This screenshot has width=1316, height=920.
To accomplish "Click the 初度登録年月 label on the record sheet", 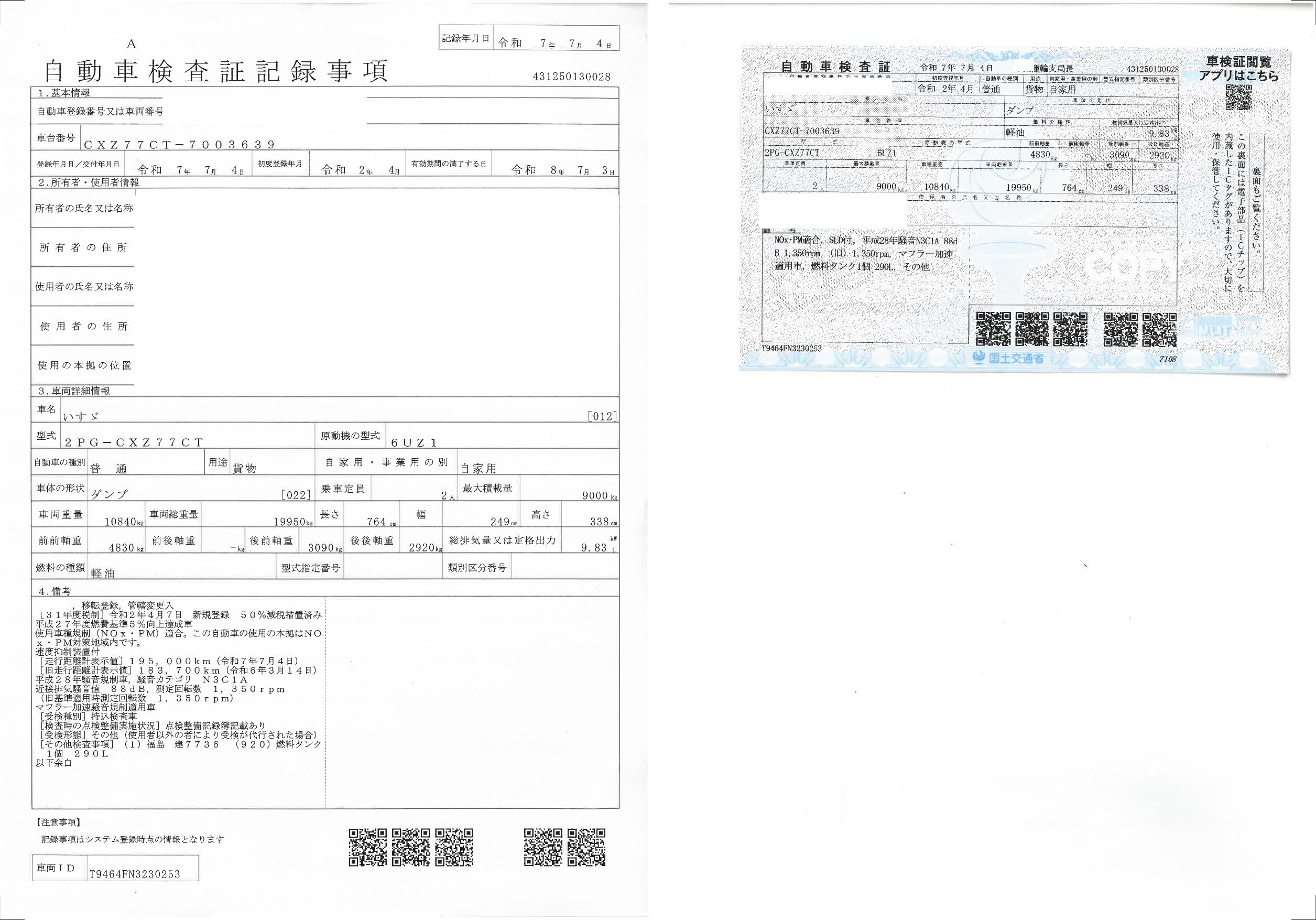I will [280, 164].
